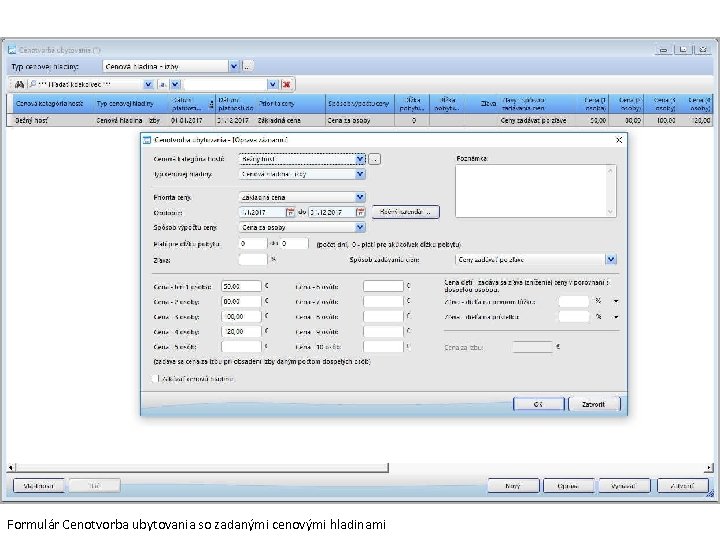Expand the Spôsob výpočtu ceny dropdown
The width and height of the screenshot is (720, 540).
(x=360, y=227)
